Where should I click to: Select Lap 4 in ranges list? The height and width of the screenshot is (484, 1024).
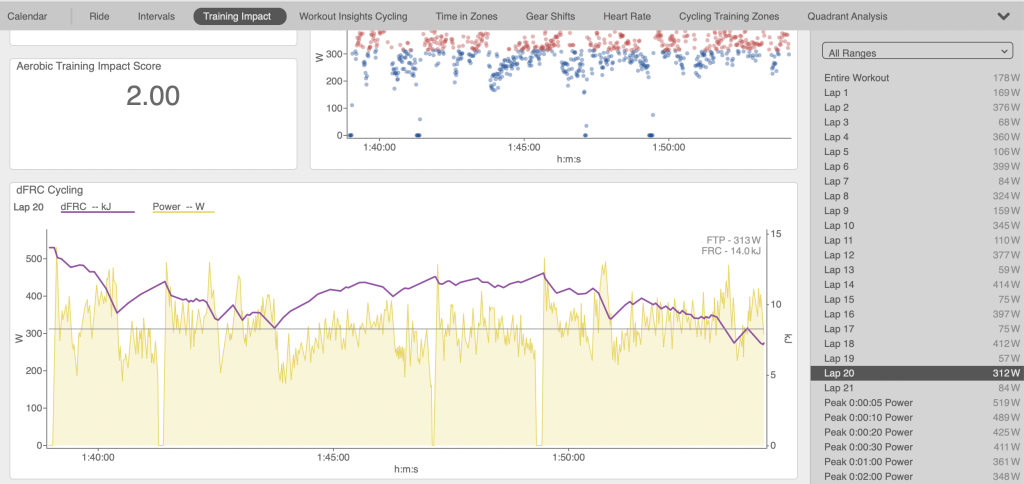click(x=917, y=137)
